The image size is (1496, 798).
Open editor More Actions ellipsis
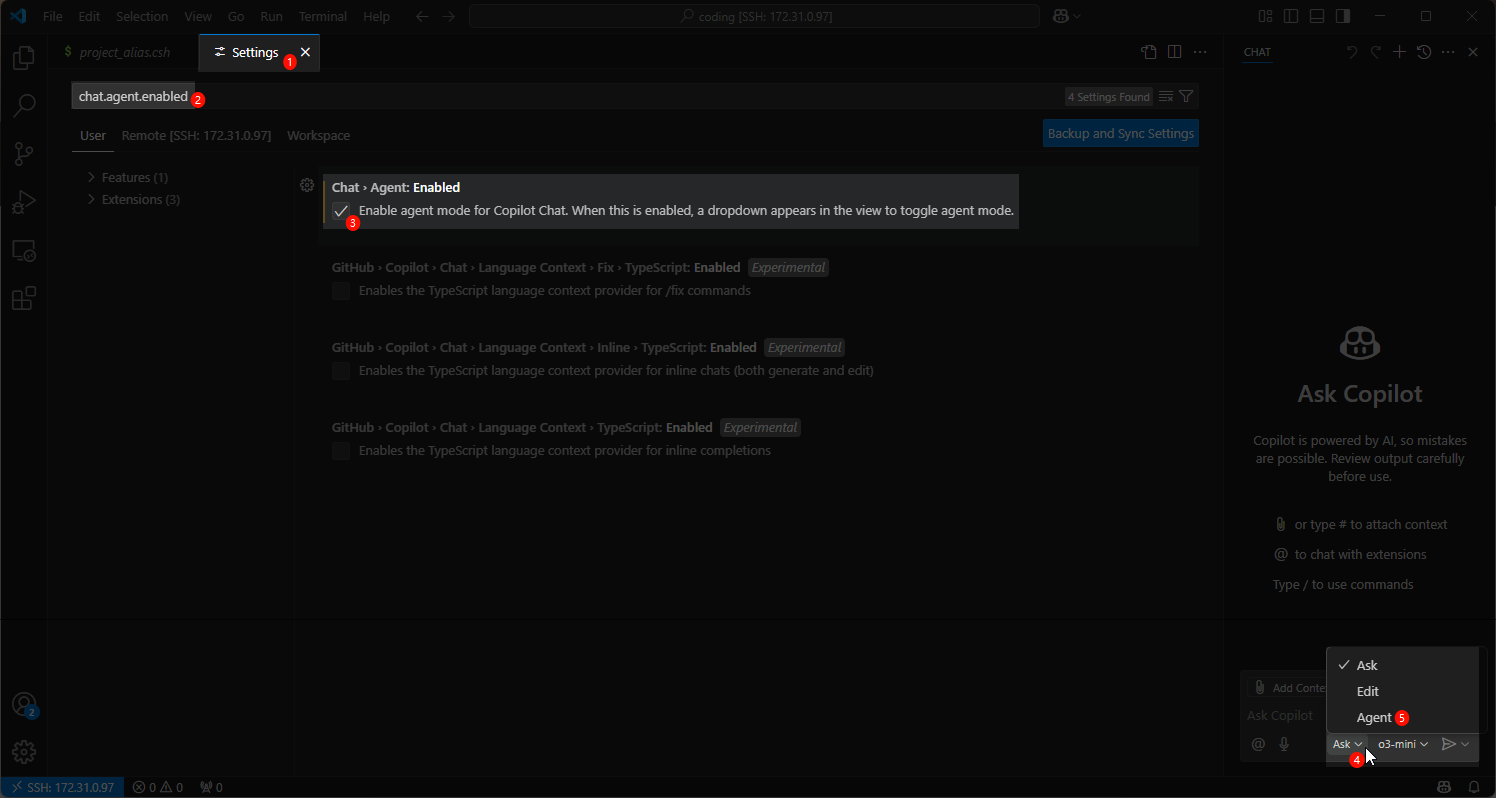point(1200,52)
